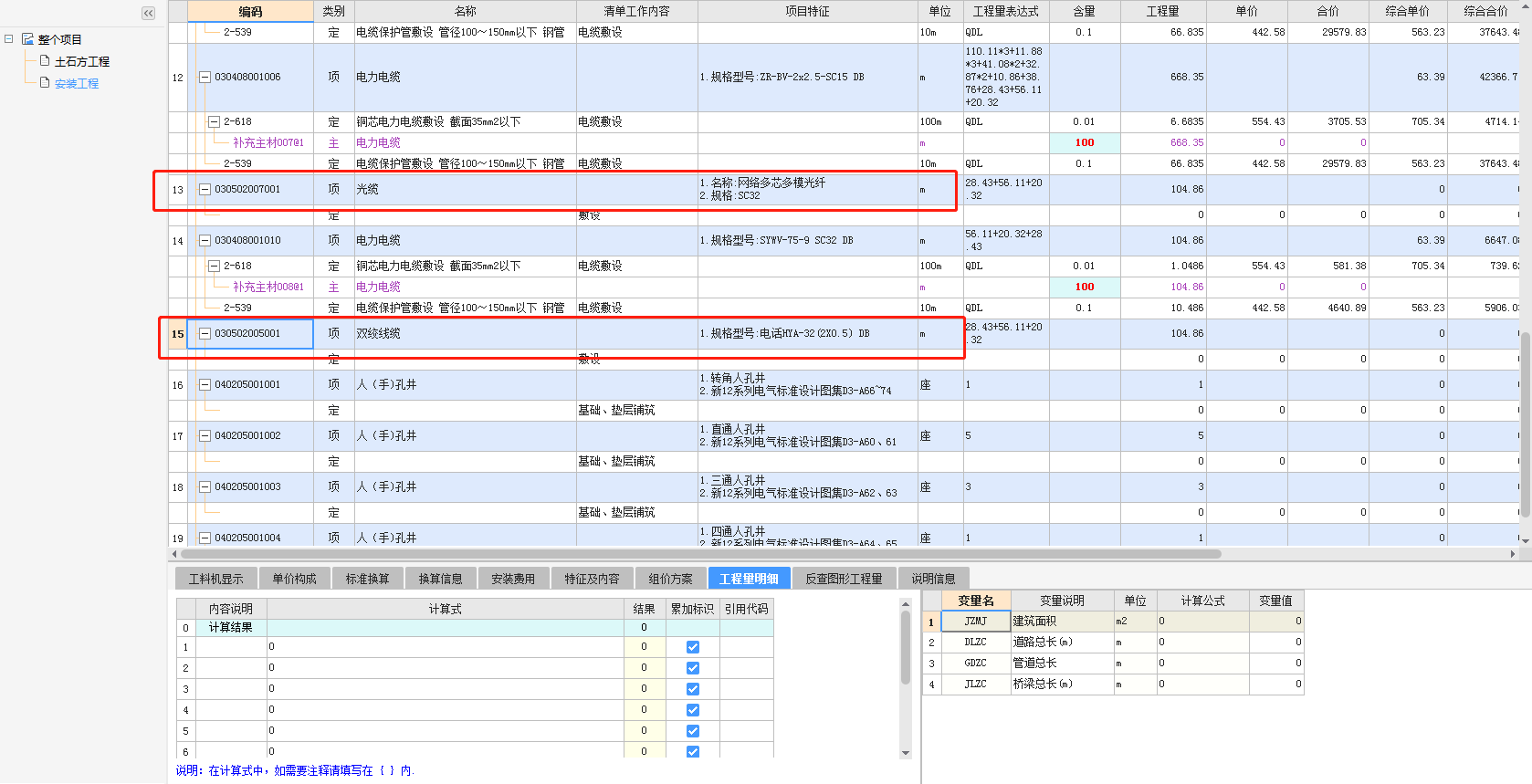The width and height of the screenshot is (1532, 784).
Task: Select the code cell 030502005001
Action: [x=250, y=334]
